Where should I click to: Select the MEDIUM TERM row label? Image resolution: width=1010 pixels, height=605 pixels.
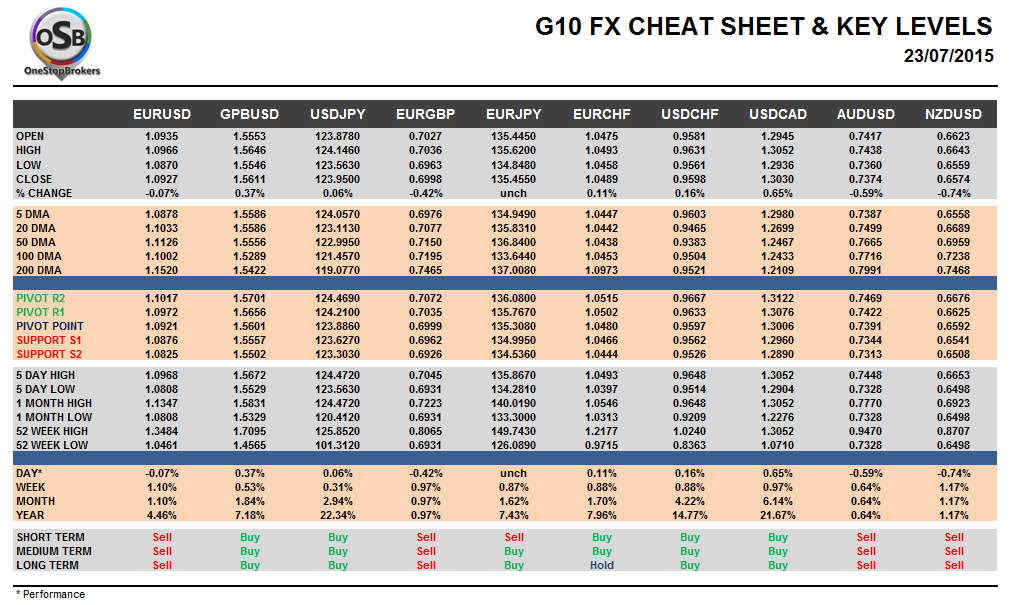(x=54, y=551)
